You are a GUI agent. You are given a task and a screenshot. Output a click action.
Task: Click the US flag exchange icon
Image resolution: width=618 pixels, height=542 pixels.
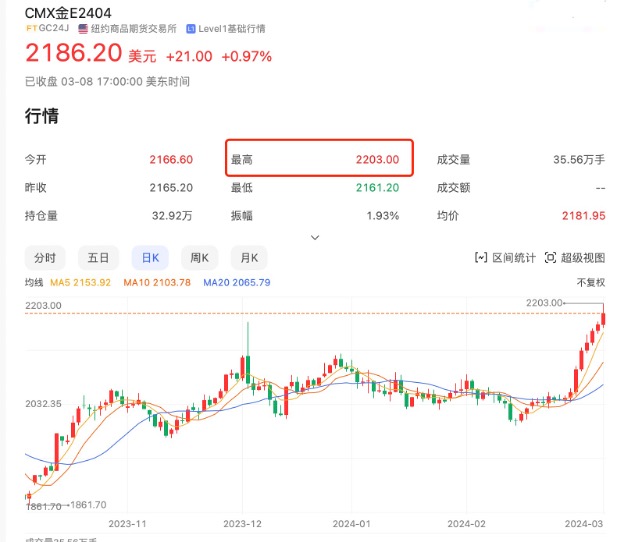tap(83, 29)
